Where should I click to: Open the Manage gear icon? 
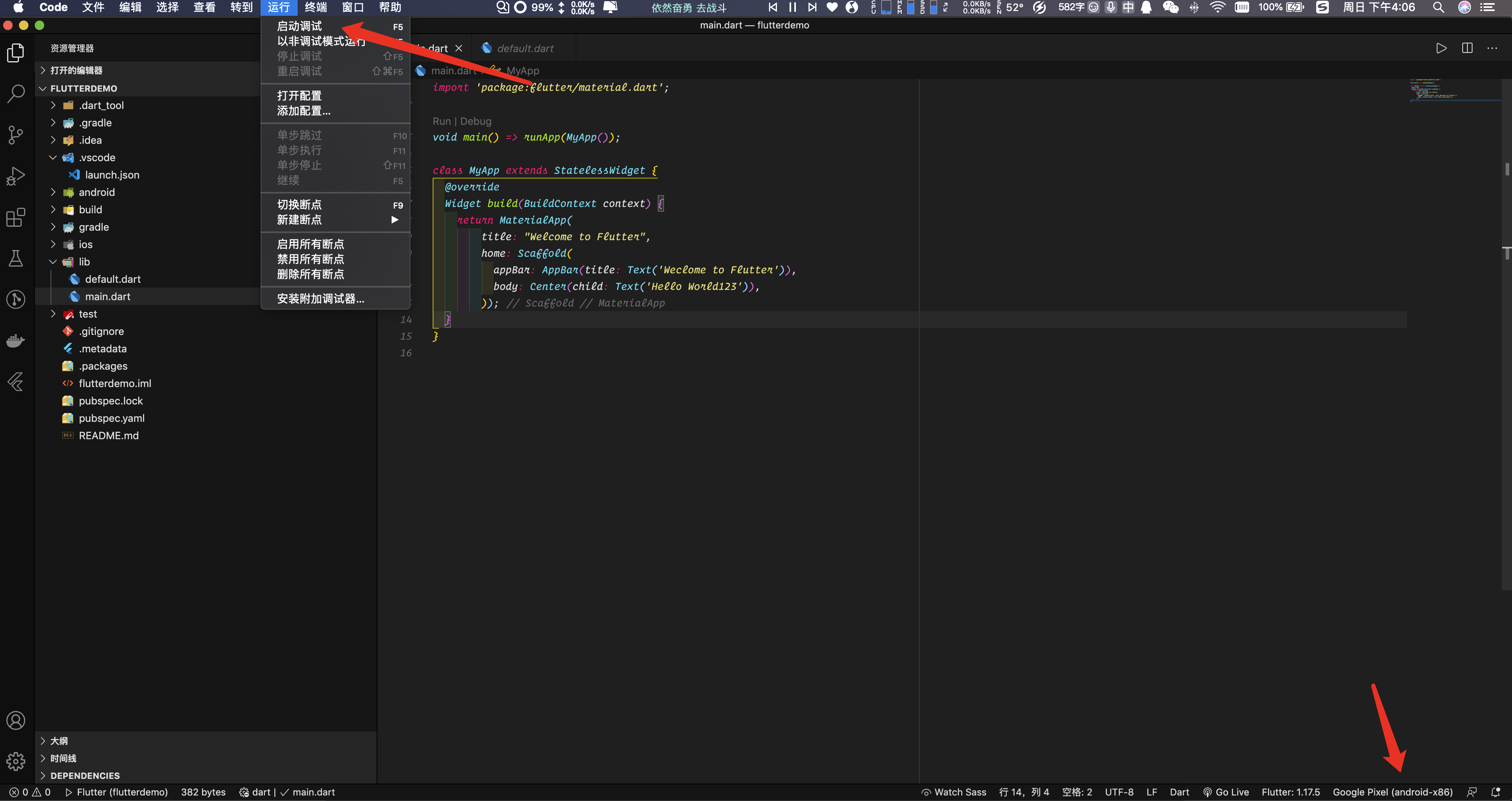tap(16, 761)
